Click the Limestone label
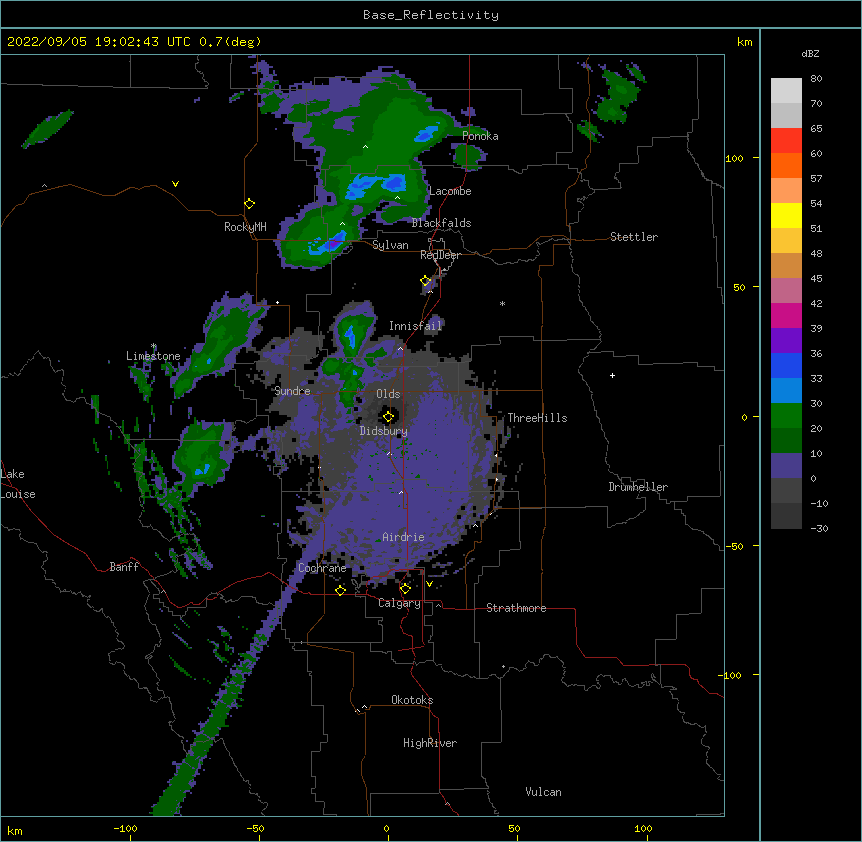Viewport: 862px width, 842px height. point(153,356)
